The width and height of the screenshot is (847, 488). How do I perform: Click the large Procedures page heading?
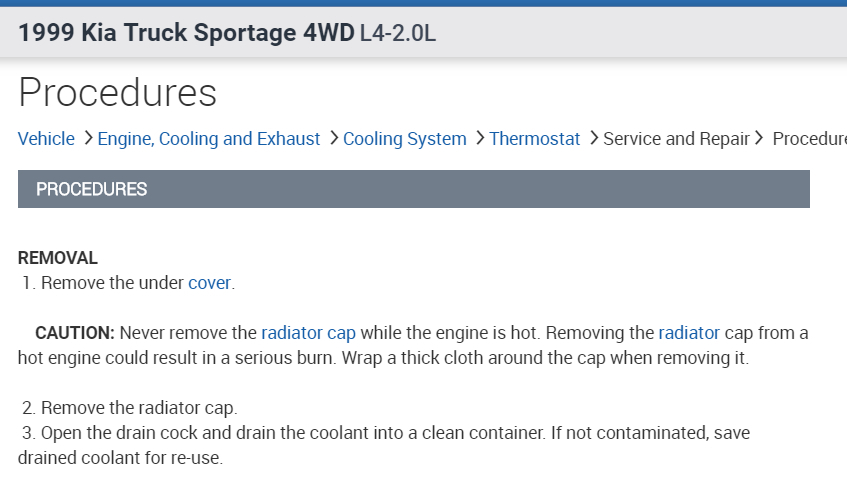click(x=117, y=92)
